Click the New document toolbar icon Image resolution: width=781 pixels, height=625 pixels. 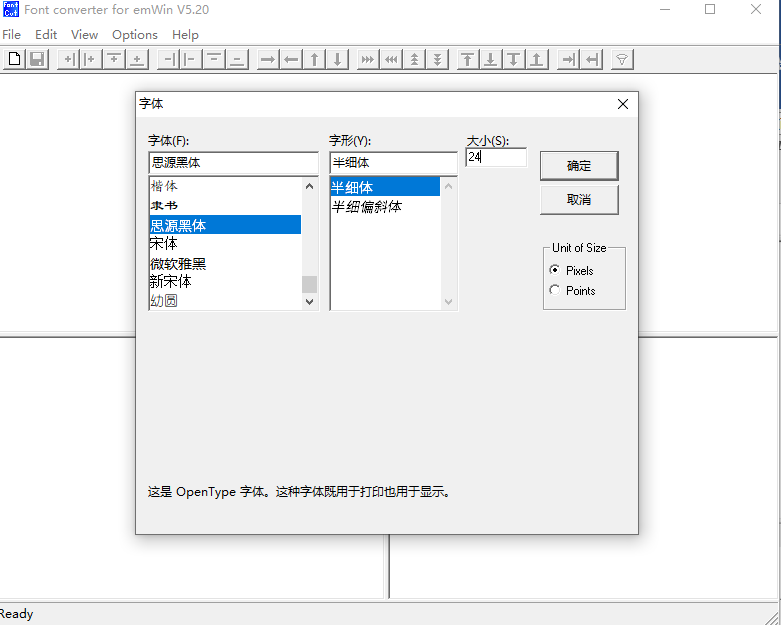pyautogui.click(x=14, y=60)
